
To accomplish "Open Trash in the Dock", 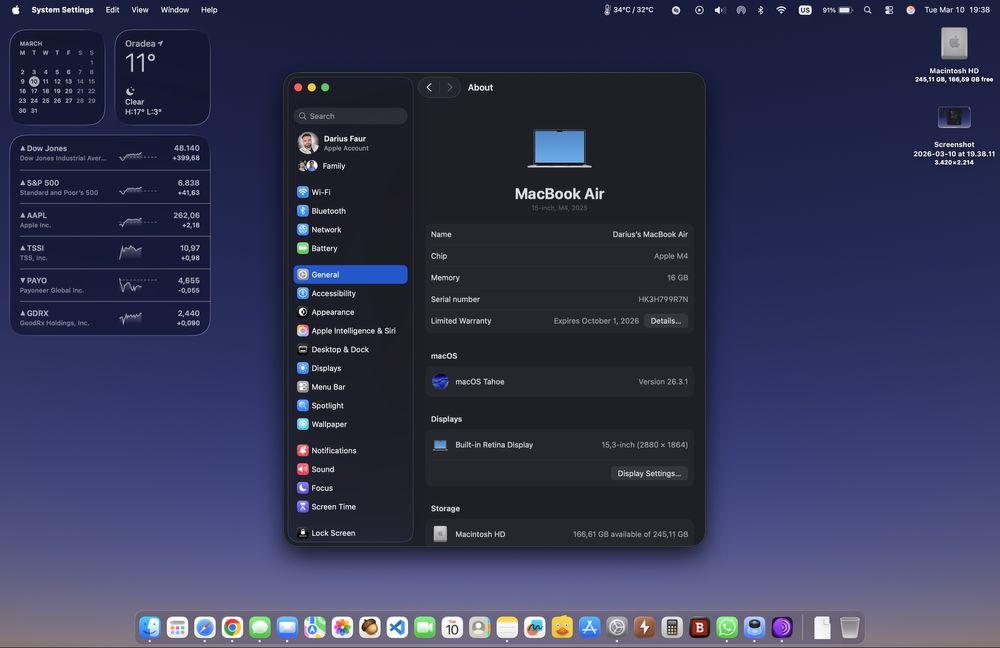I will click(x=849, y=628).
